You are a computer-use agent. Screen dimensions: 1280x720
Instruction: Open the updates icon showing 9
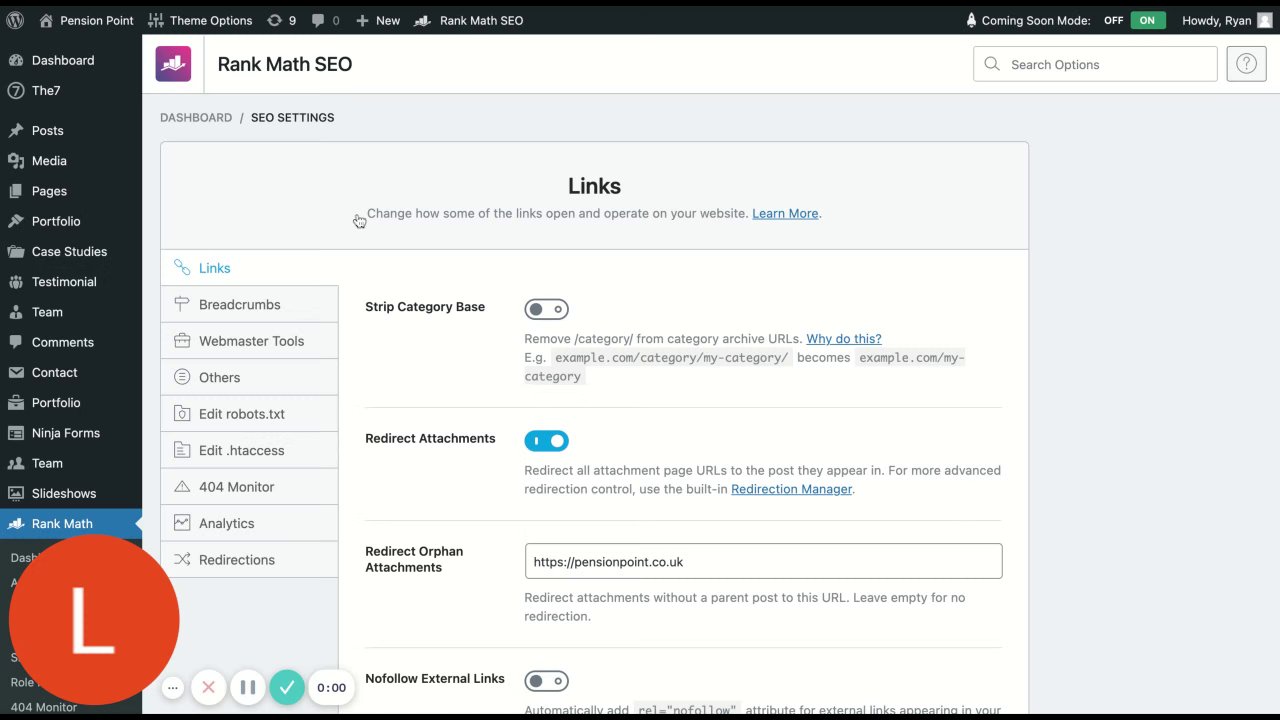(x=281, y=20)
